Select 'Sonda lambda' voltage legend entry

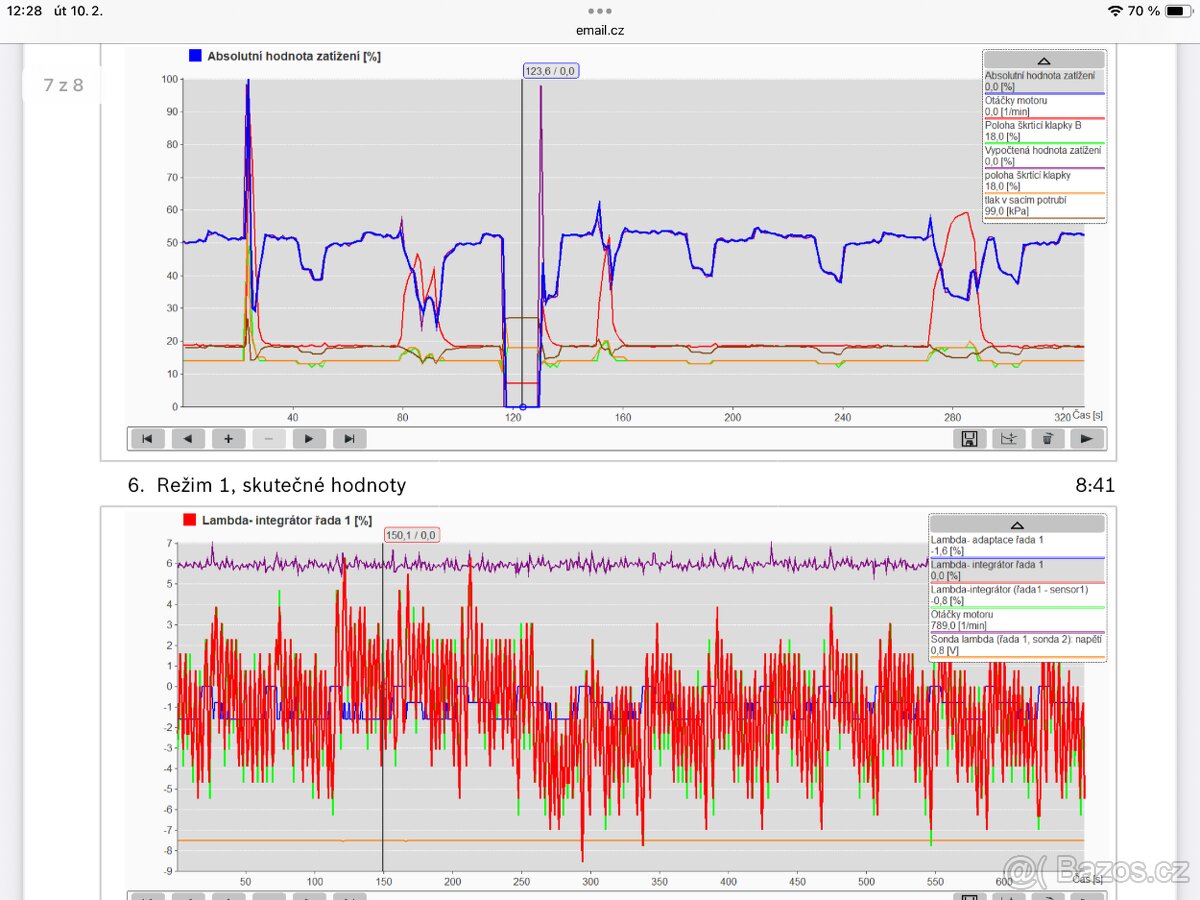(x=1016, y=644)
